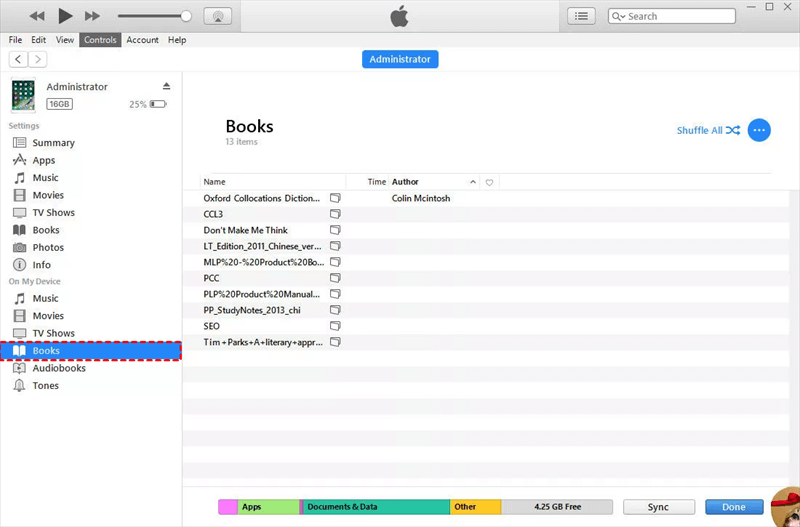
Task: Open the Controls menu
Action: [x=100, y=40]
